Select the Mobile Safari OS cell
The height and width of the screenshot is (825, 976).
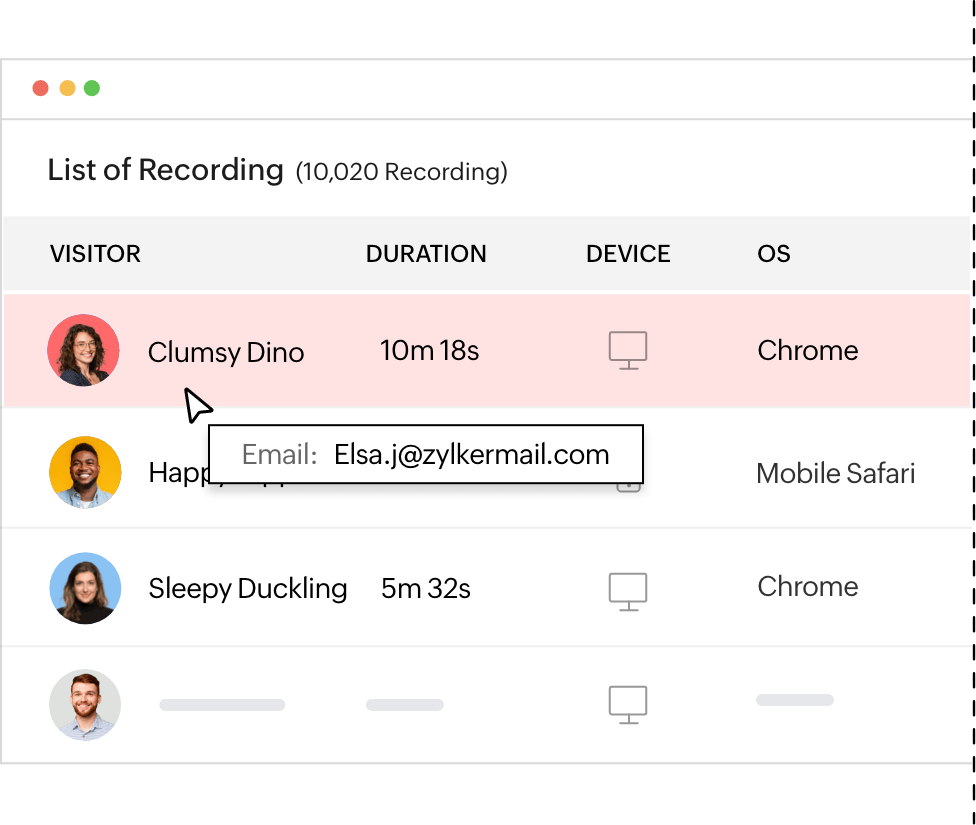pos(835,473)
